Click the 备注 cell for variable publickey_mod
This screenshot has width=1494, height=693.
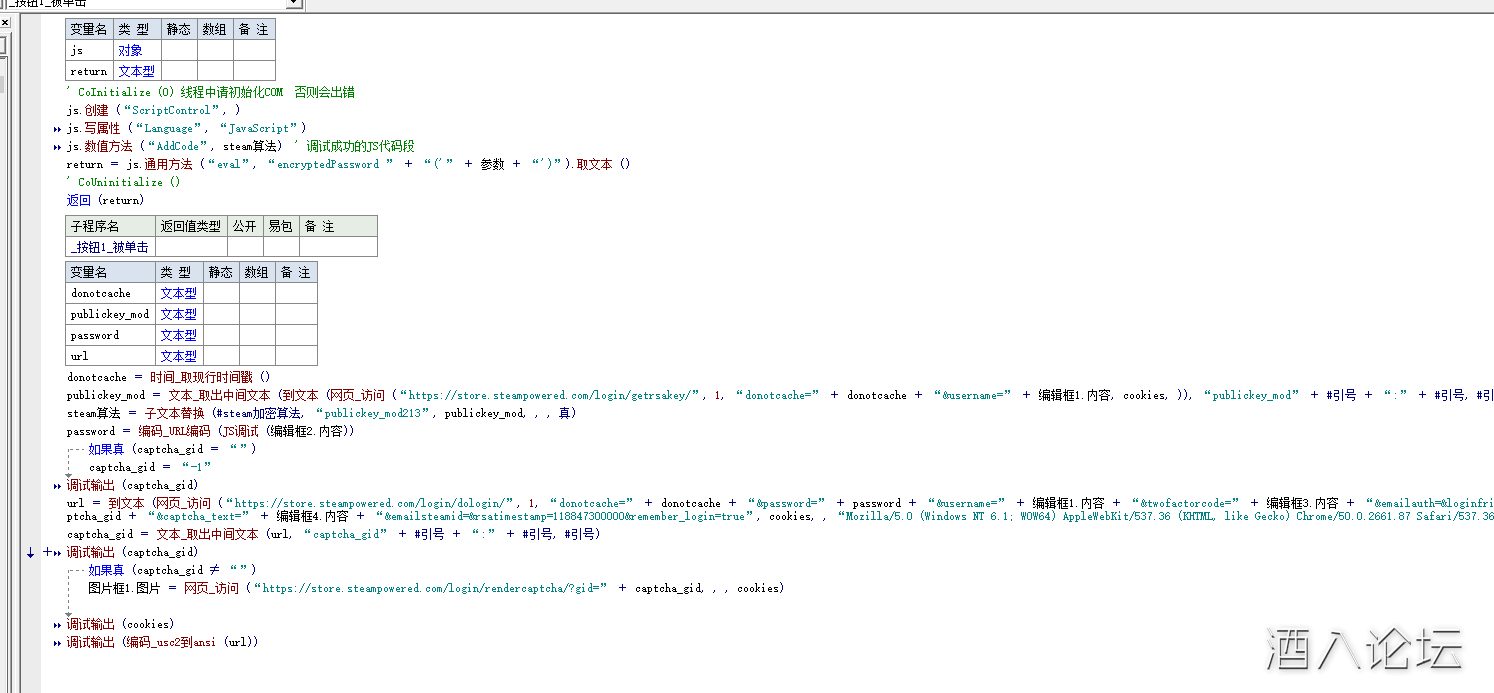pos(296,314)
